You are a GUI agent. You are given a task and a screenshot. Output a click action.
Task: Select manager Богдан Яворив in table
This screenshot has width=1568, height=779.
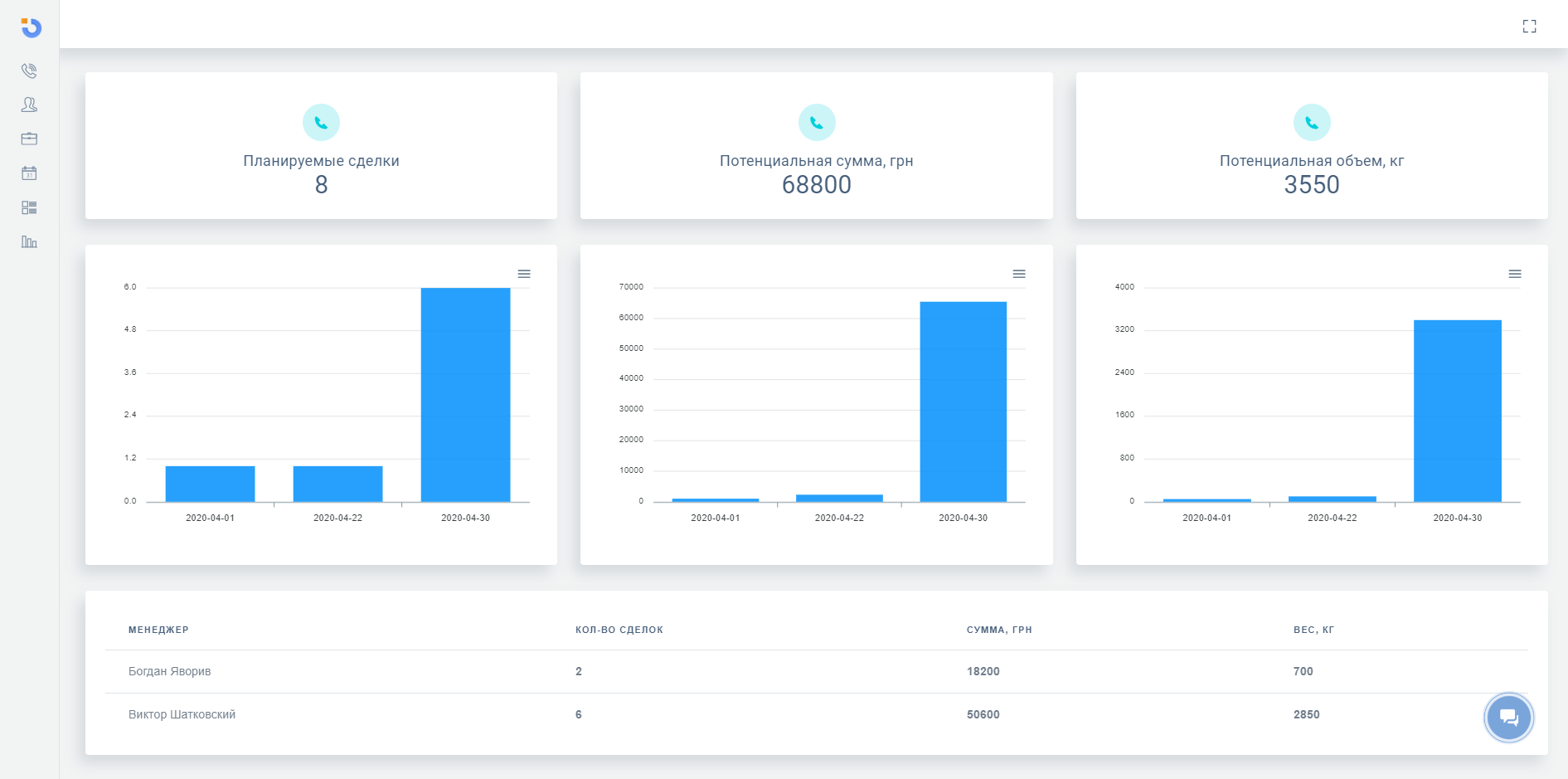coord(169,671)
